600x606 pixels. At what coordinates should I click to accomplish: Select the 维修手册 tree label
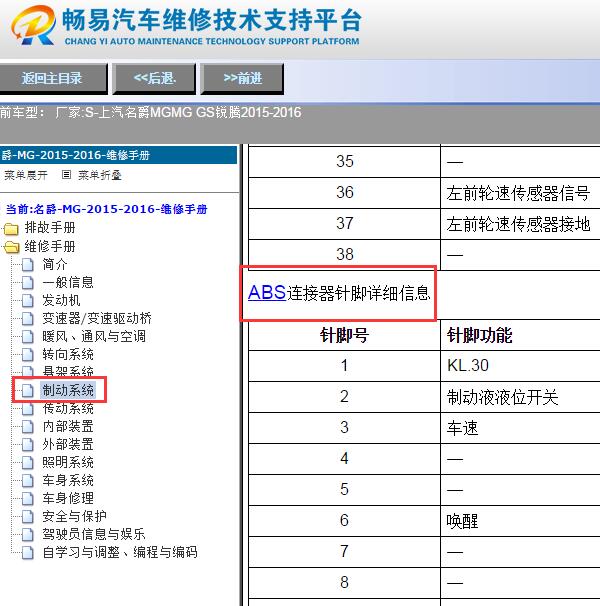point(50,246)
